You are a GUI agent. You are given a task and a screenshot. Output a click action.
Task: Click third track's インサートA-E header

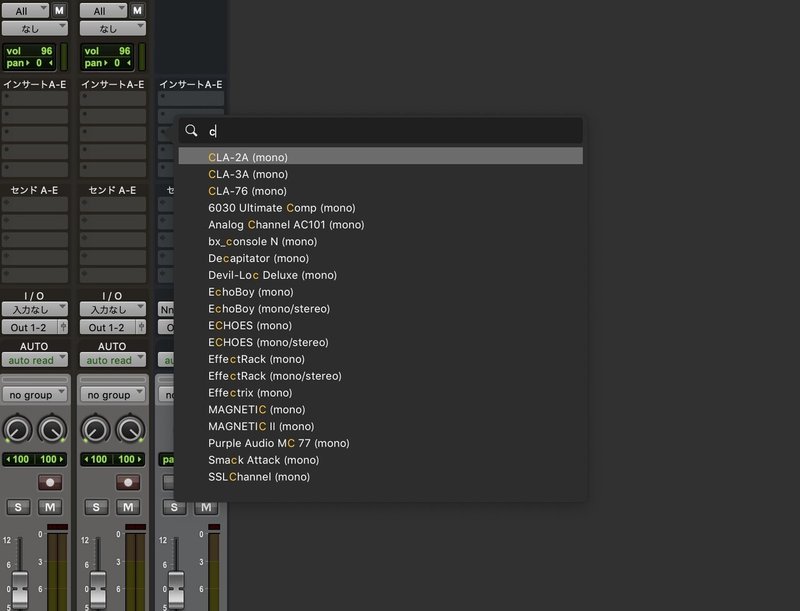point(191,84)
